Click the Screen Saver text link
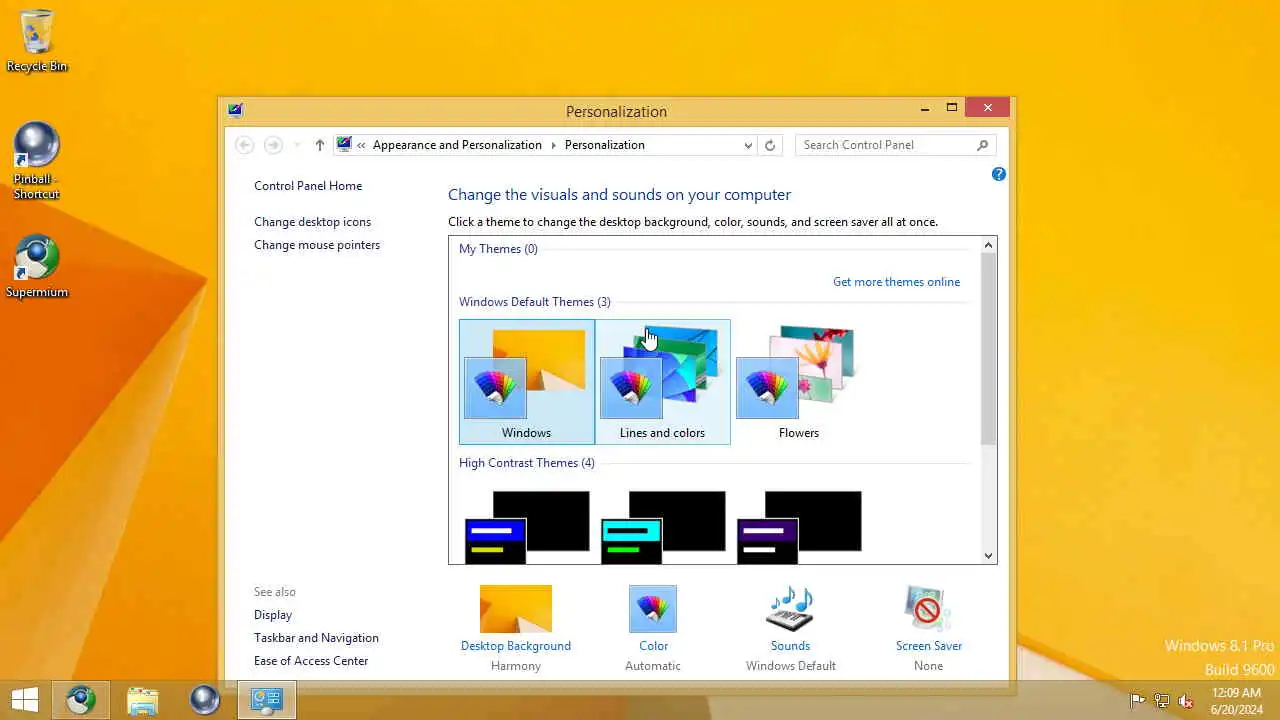 (x=929, y=646)
